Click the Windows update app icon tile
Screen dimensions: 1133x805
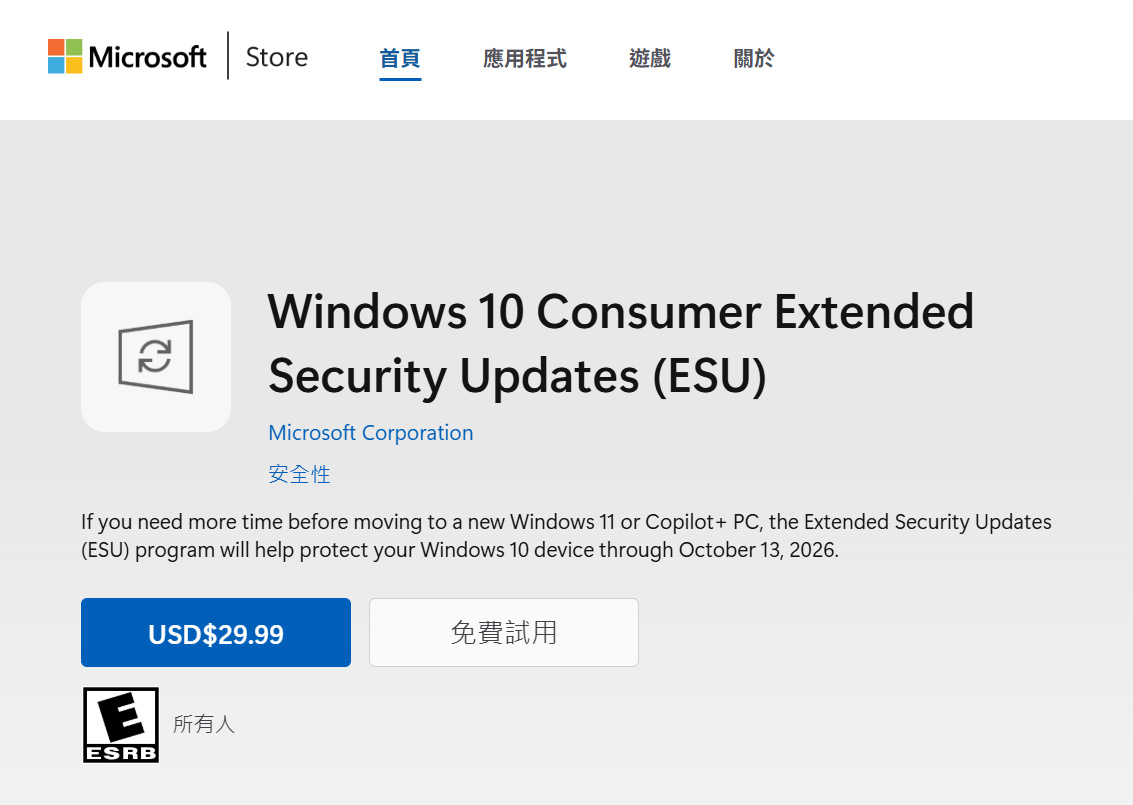click(156, 357)
